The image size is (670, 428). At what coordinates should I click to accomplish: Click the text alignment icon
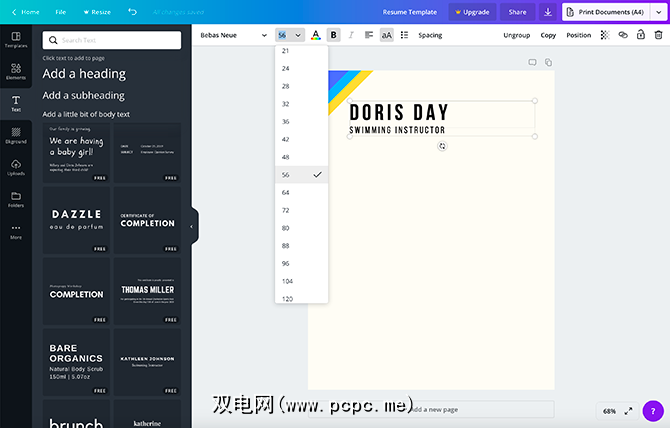tap(369, 35)
